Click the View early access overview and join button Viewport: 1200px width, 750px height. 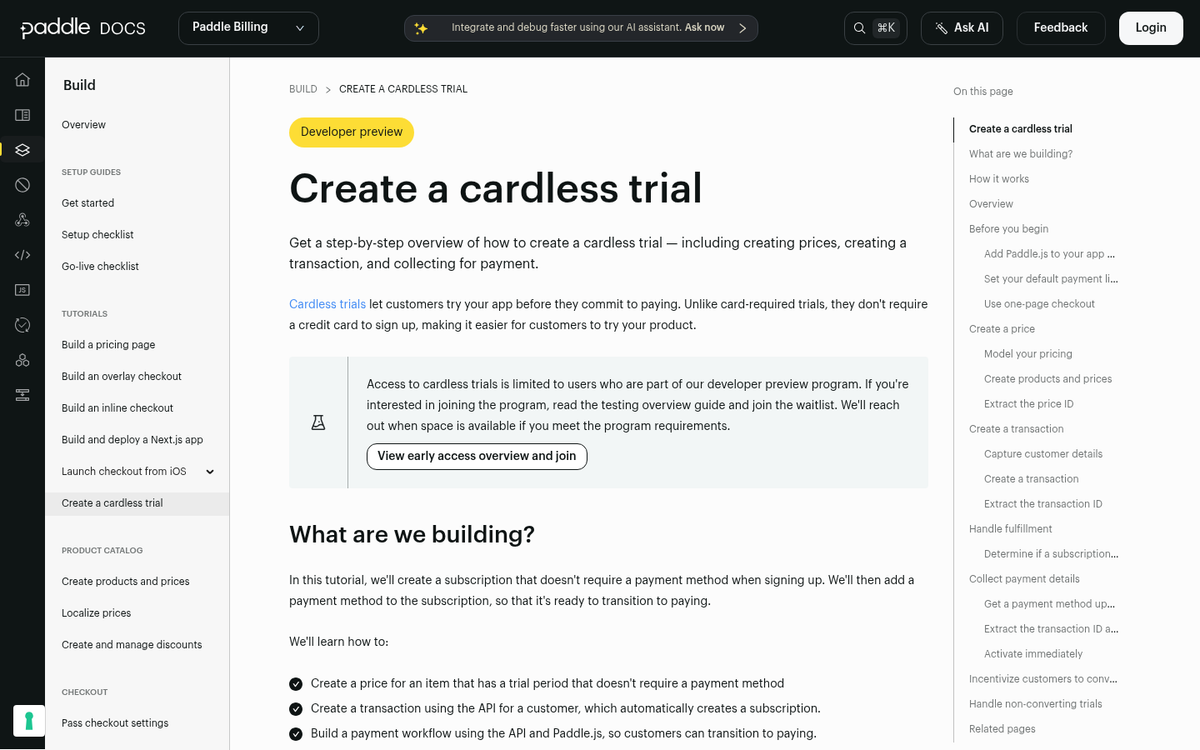click(x=476, y=456)
